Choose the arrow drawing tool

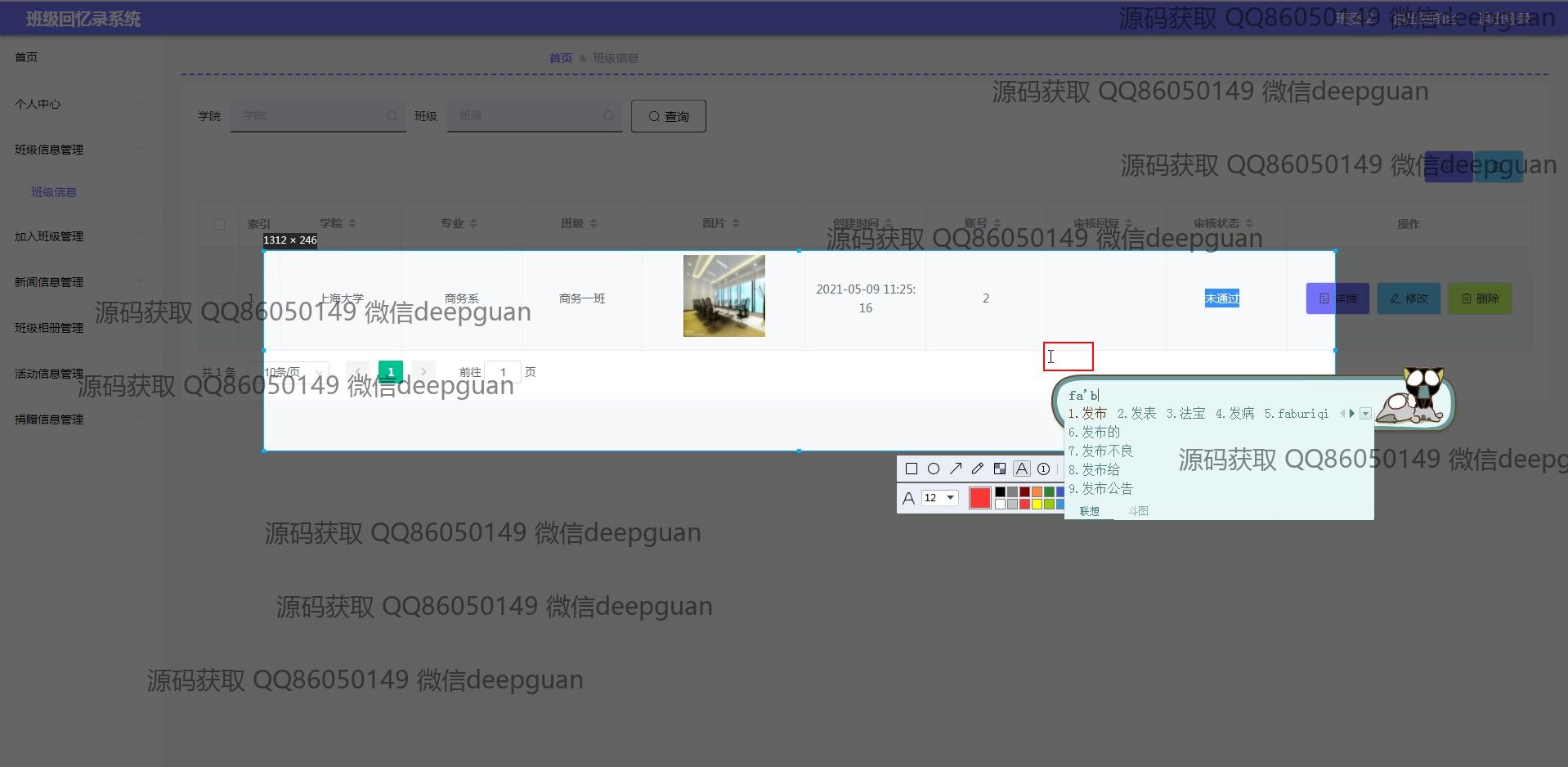point(955,469)
